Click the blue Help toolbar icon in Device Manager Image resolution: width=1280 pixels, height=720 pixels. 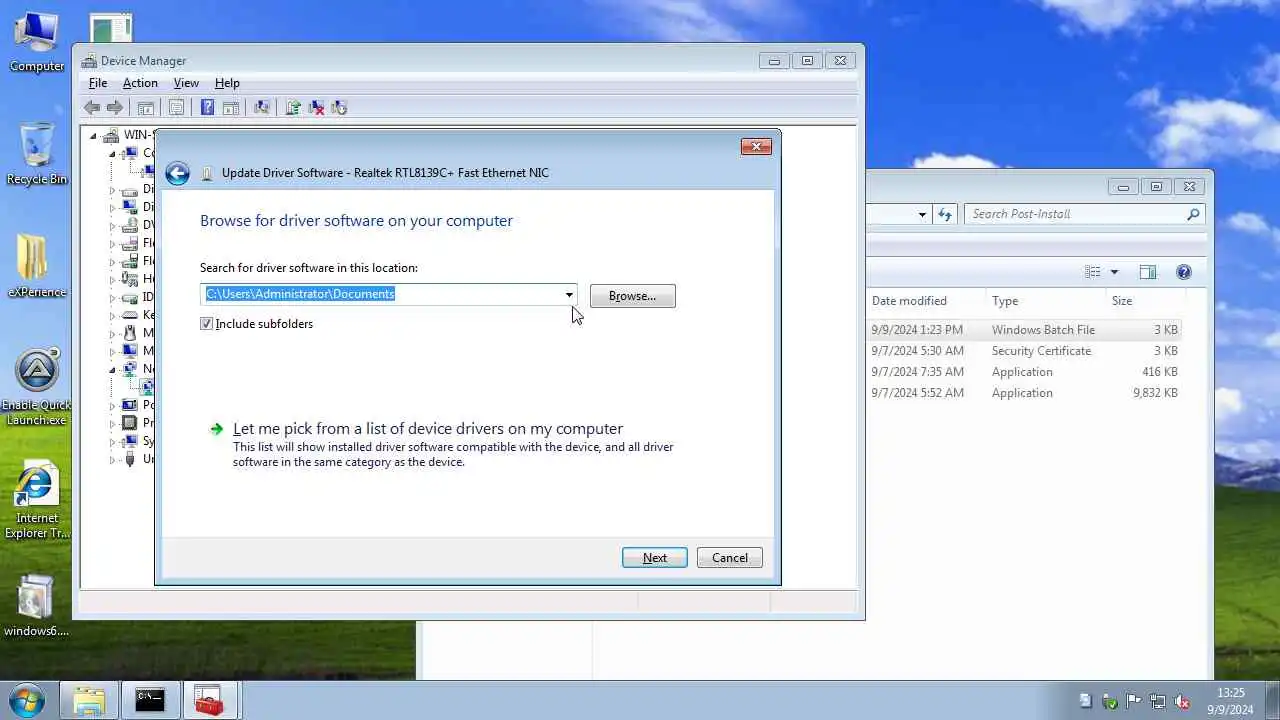[207, 108]
